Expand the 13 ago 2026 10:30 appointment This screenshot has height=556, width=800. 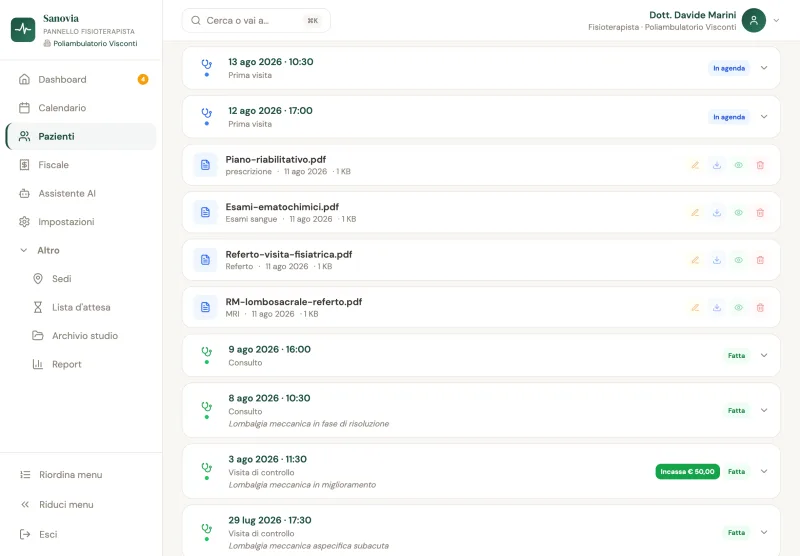764,68
